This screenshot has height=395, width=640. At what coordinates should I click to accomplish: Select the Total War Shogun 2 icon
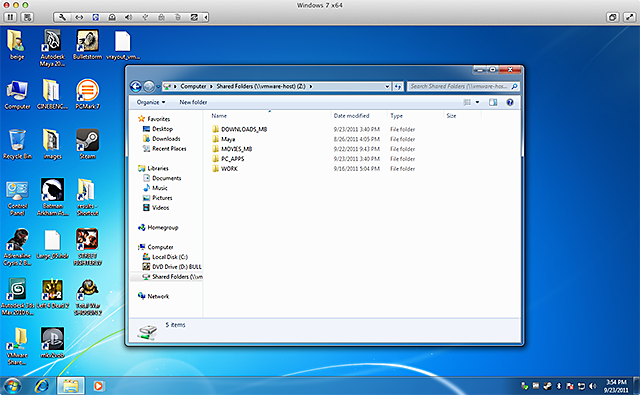pyautogui.click(x=88, y=297)
